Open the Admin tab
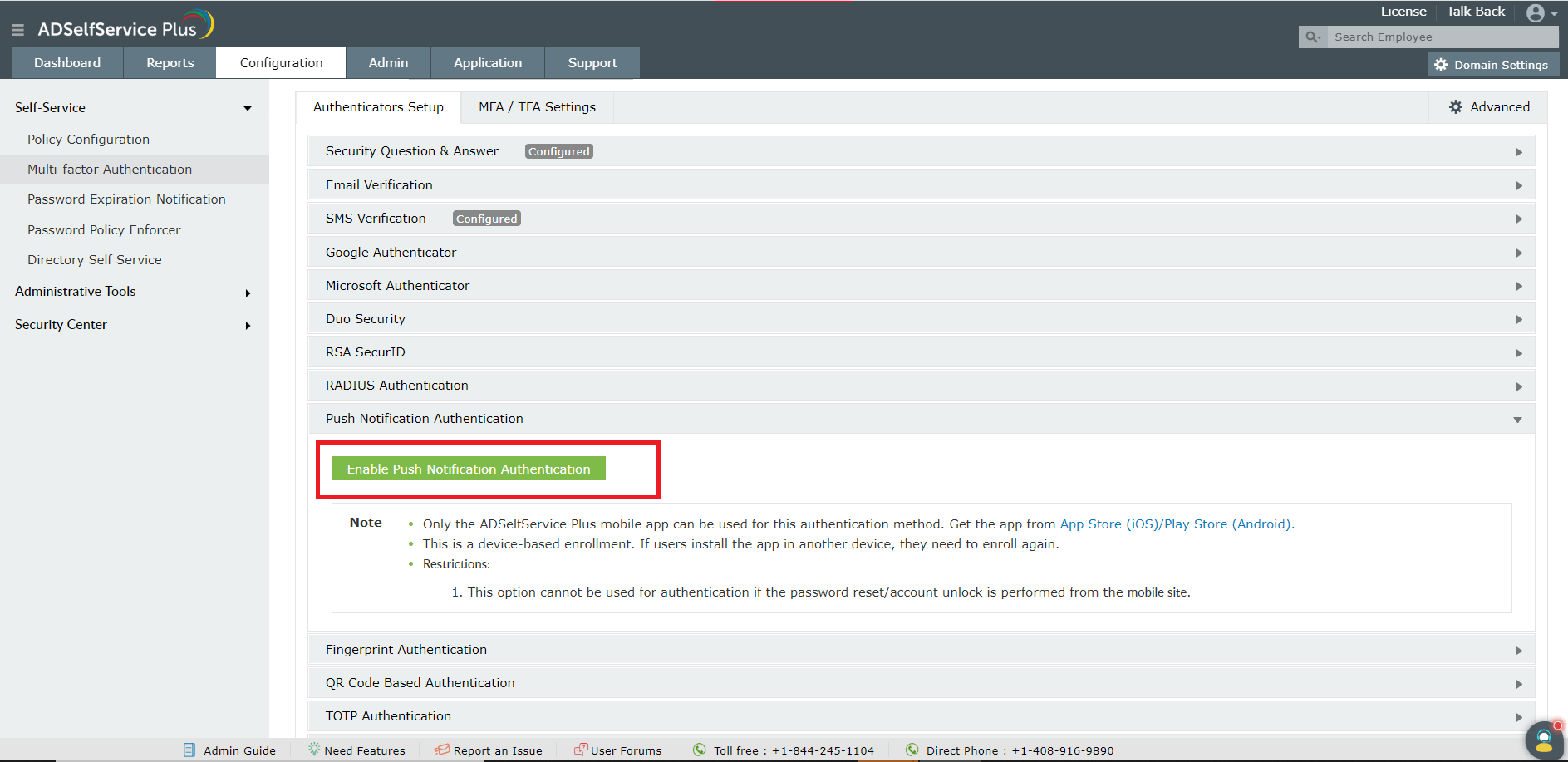Screen dimensions: 1568x762 (x=388, y=63)
